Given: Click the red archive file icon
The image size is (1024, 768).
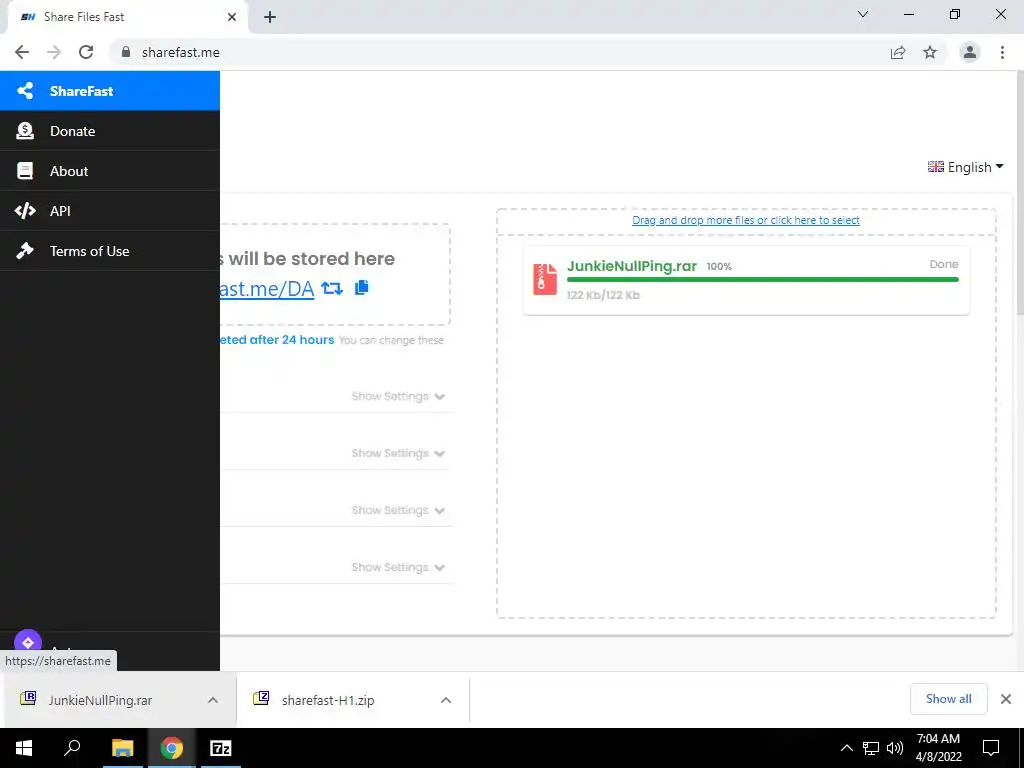Looking at the screenshot, I should pyautogui.click(x=545, y=280).
